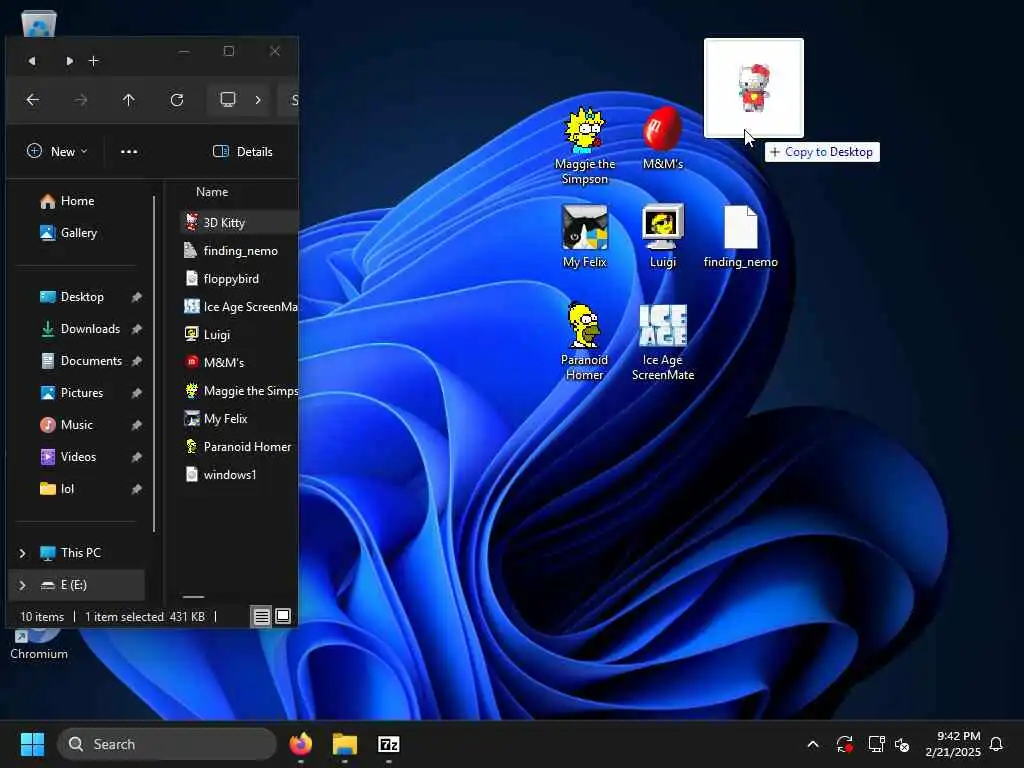Open the muted volume tray icon
Screen dimensions: 1024x768
click(903, 744)
